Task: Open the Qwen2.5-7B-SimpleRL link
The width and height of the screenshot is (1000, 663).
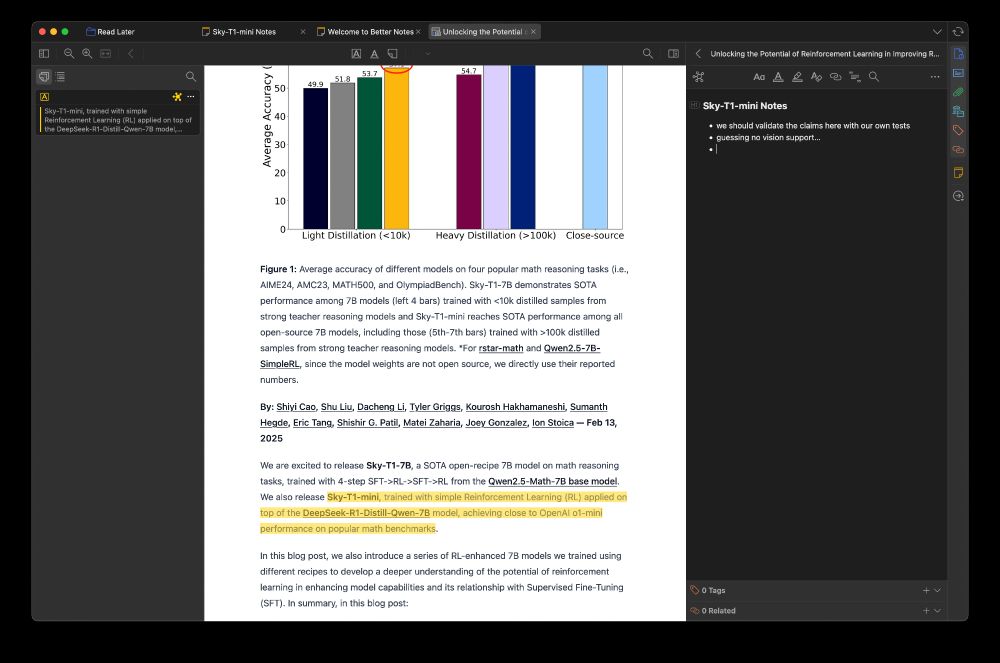Action: coord(572,348)
